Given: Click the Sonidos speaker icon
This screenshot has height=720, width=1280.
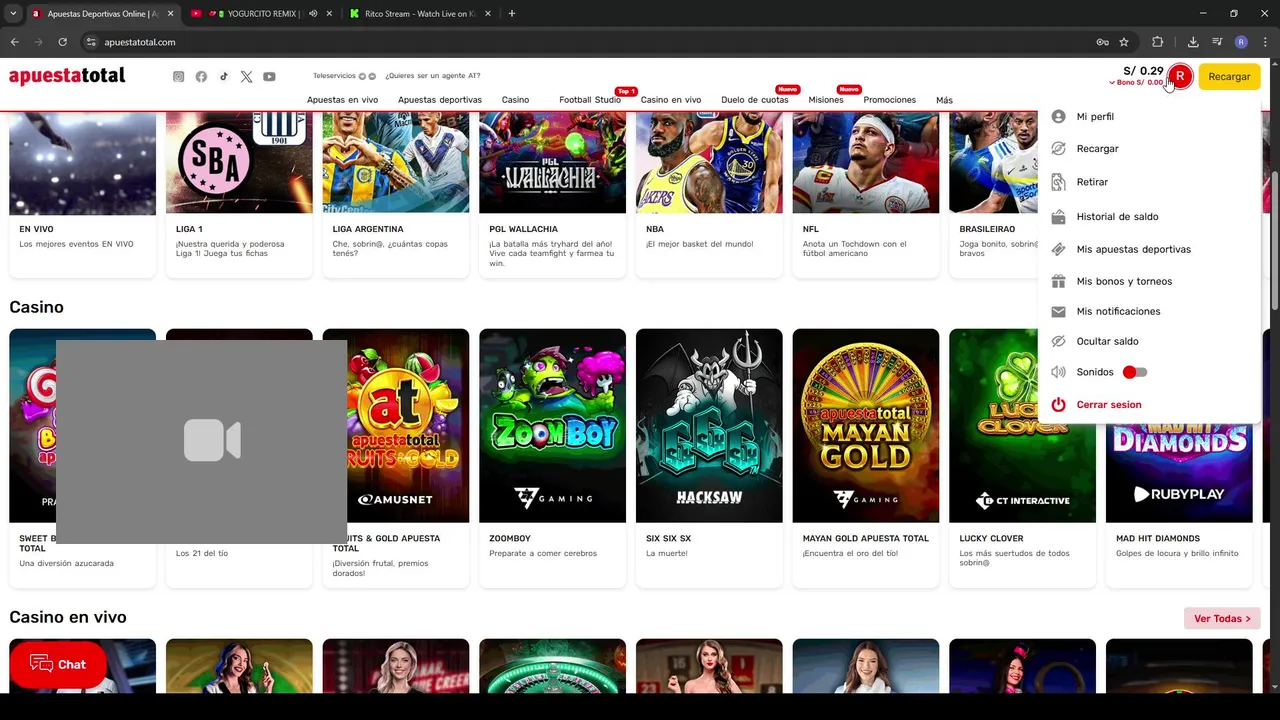Looking at the screenshot, I should (1058, 372).
